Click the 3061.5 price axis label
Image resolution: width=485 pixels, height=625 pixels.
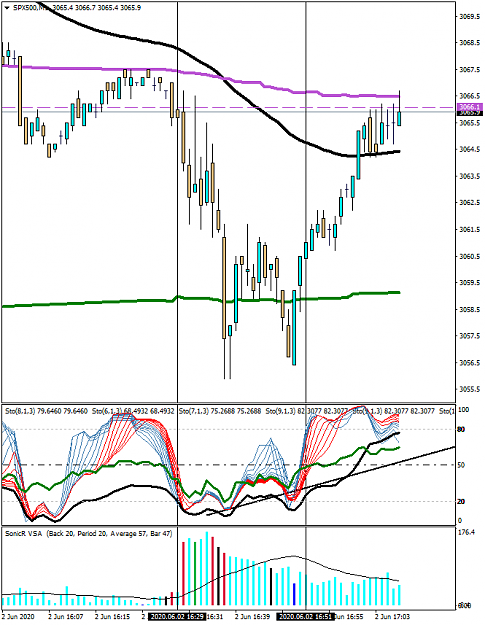470,230
